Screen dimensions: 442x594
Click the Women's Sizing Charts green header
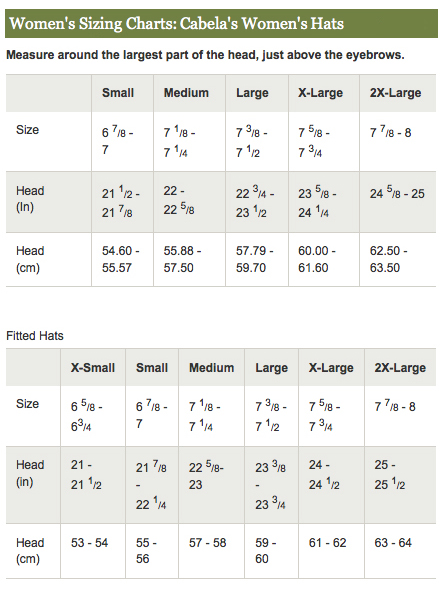point(221,23)
